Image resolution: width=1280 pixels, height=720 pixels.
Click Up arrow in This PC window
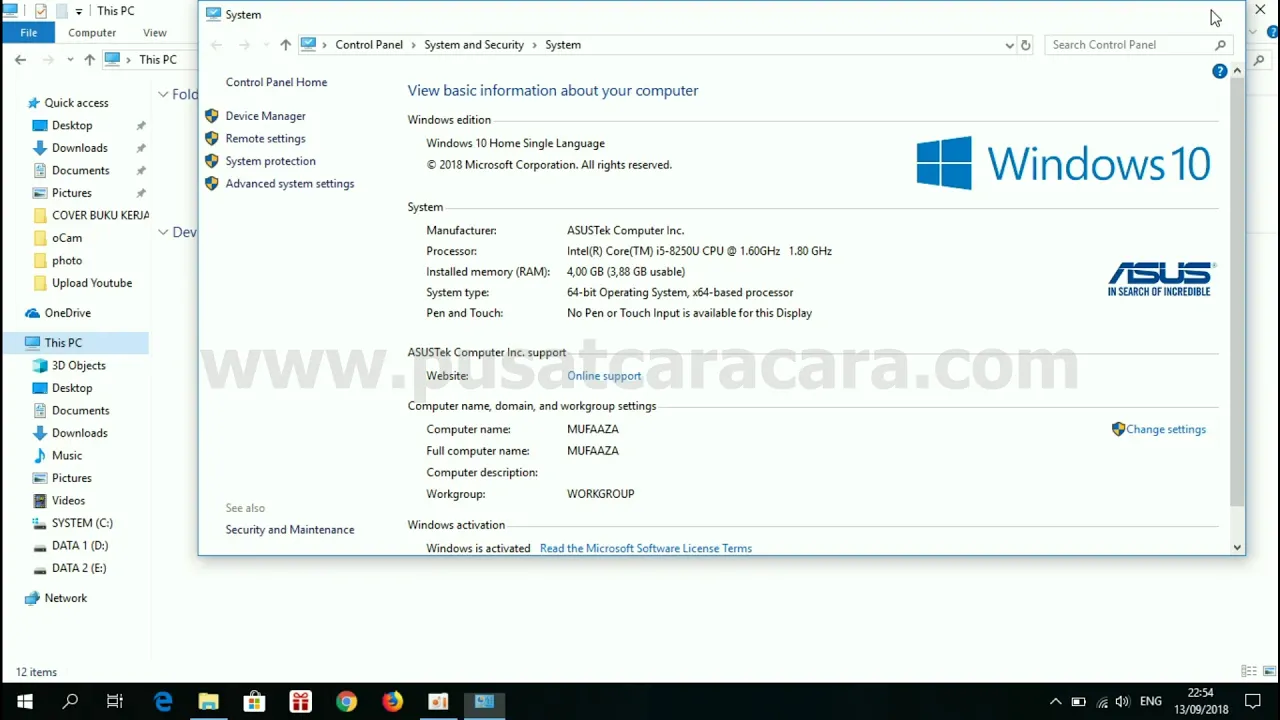coord(89,60)
